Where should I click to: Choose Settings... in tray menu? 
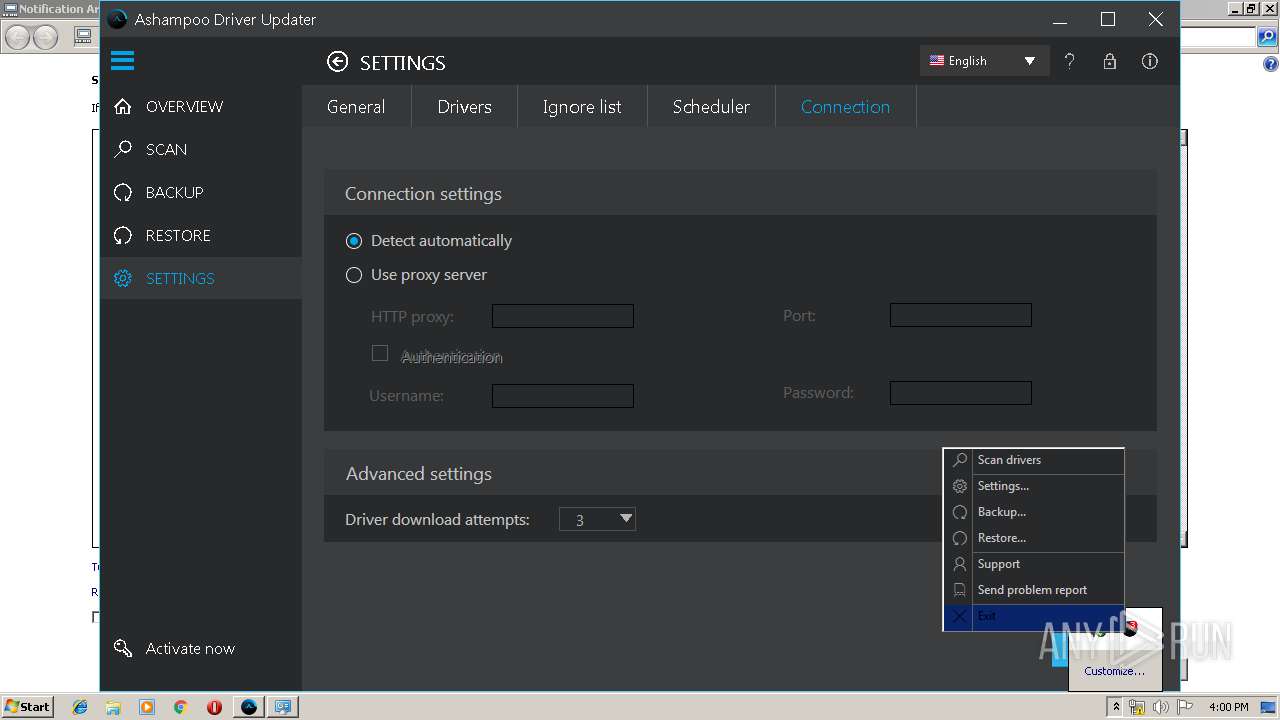[1033, 486]
